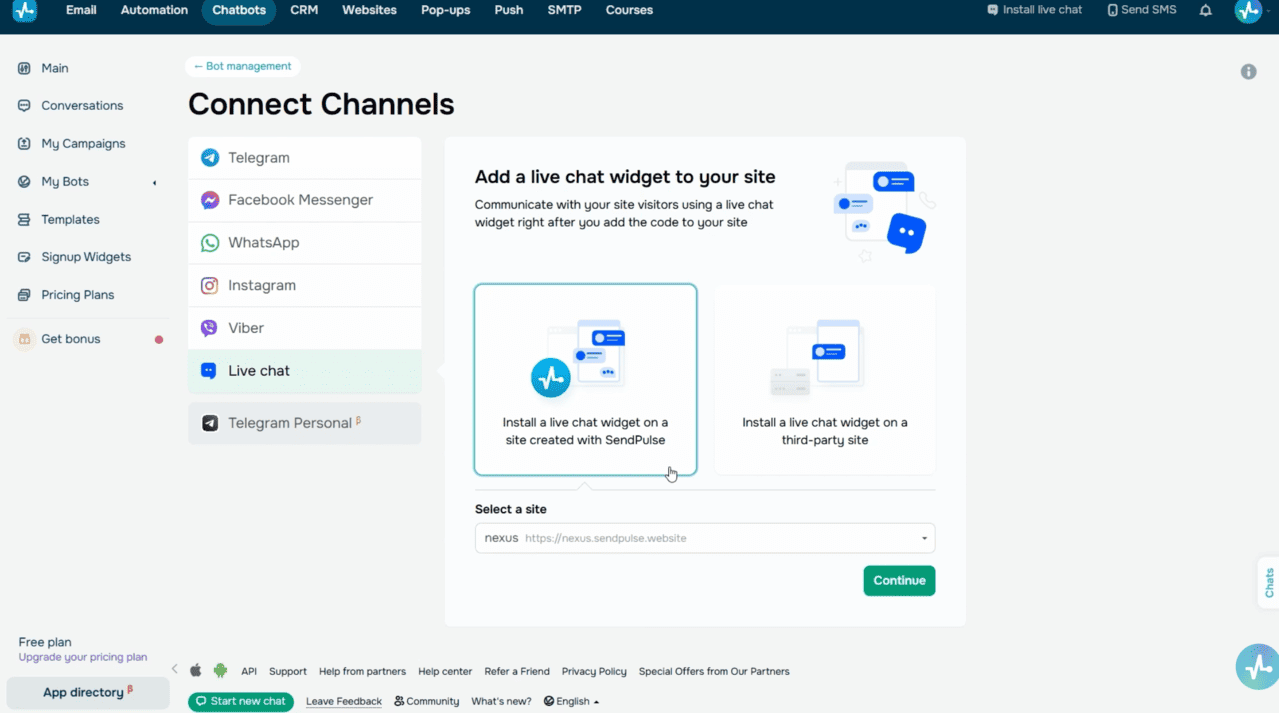Open the Pop-ups top menu
The height and width of the screenshot is (713, 1279).
click(446, 10)
